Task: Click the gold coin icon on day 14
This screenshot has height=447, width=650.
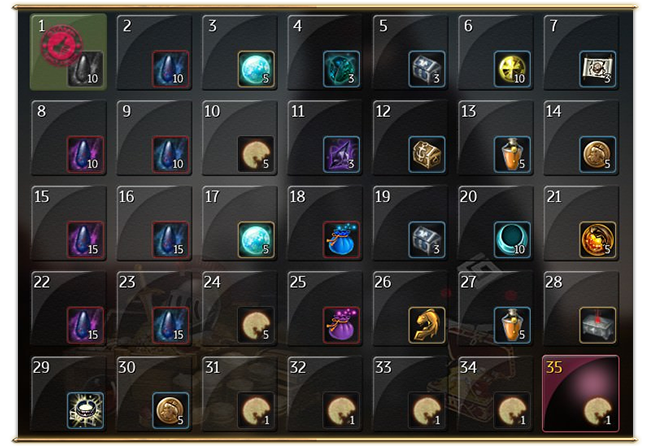Action: (x=597, y=154)
